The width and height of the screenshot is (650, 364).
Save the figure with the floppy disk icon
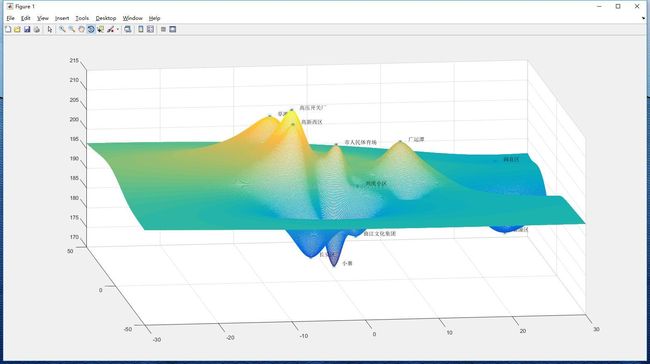27,29
